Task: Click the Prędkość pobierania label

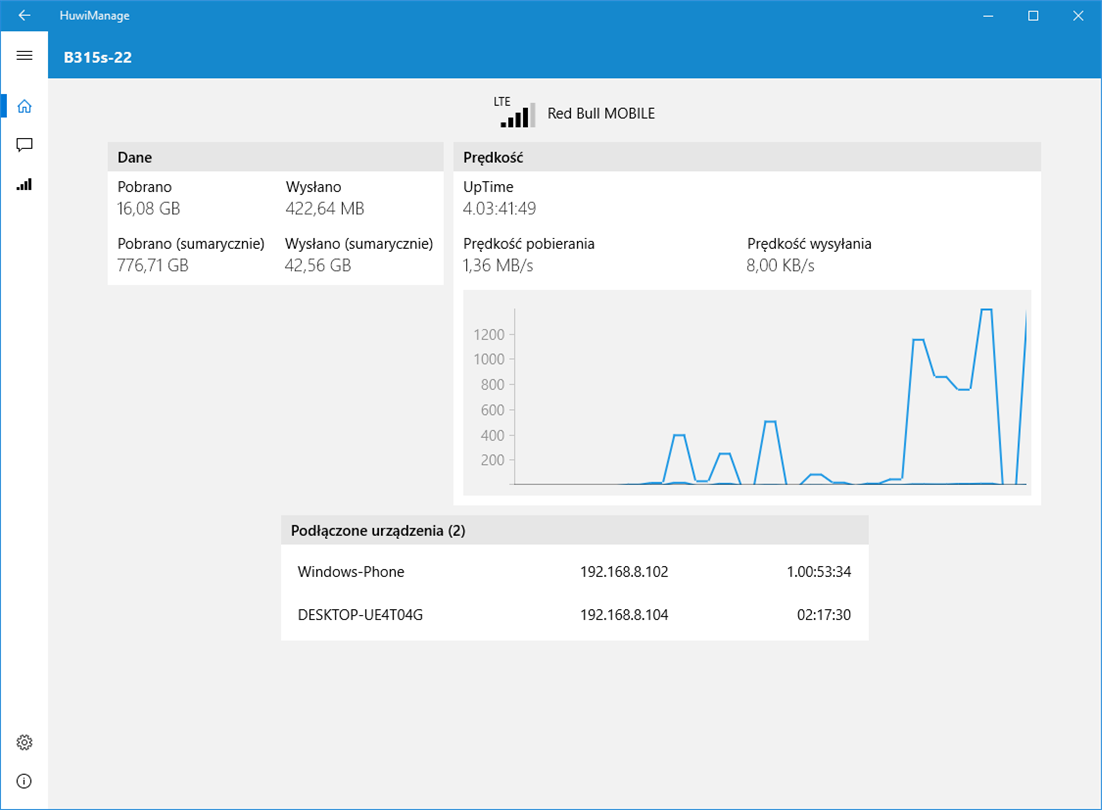Action: pos(529,244)
